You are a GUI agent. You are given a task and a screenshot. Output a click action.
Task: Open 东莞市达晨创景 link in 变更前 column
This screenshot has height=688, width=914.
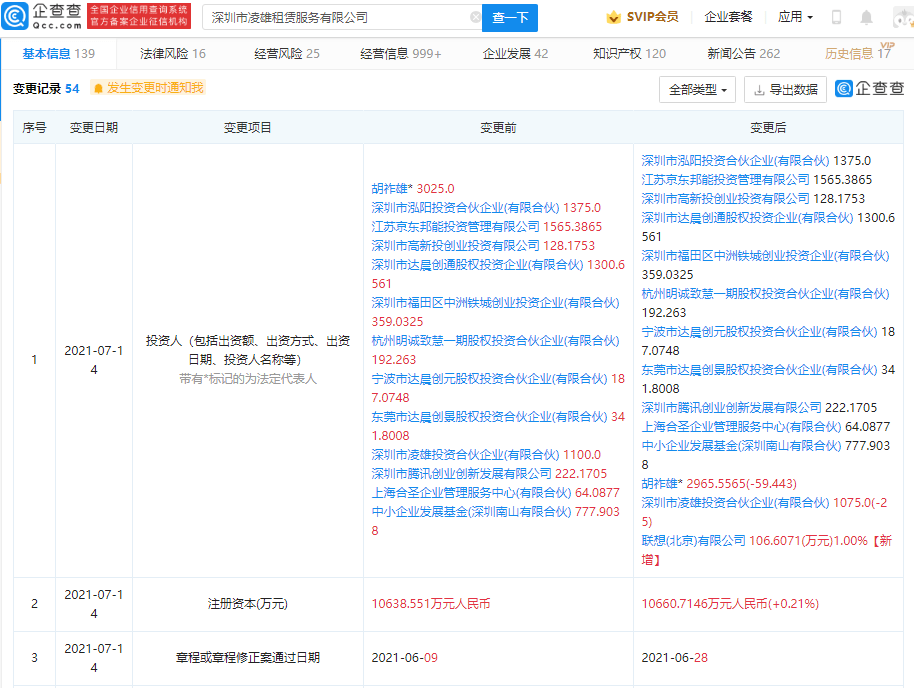489,417
